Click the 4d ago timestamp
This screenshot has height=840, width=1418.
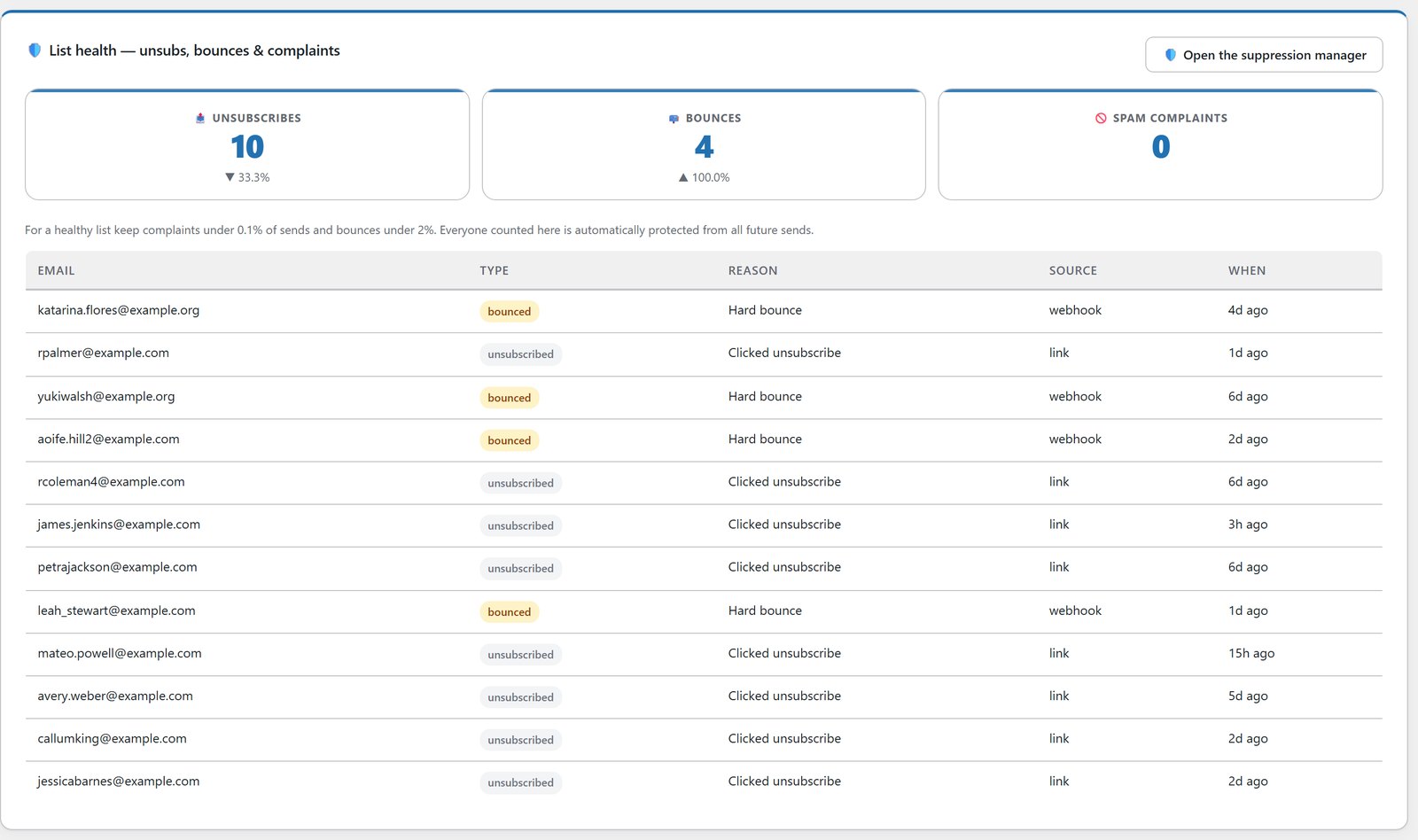[x=1248, y=310]
